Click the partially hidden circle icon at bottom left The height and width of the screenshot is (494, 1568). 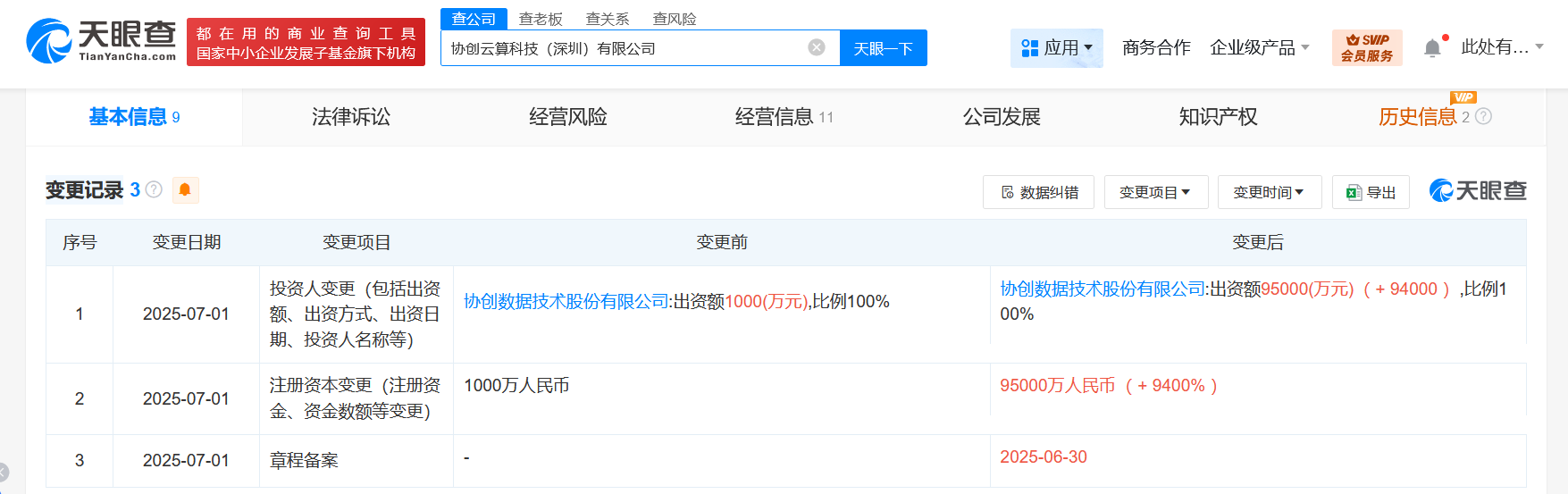point(3,473)
